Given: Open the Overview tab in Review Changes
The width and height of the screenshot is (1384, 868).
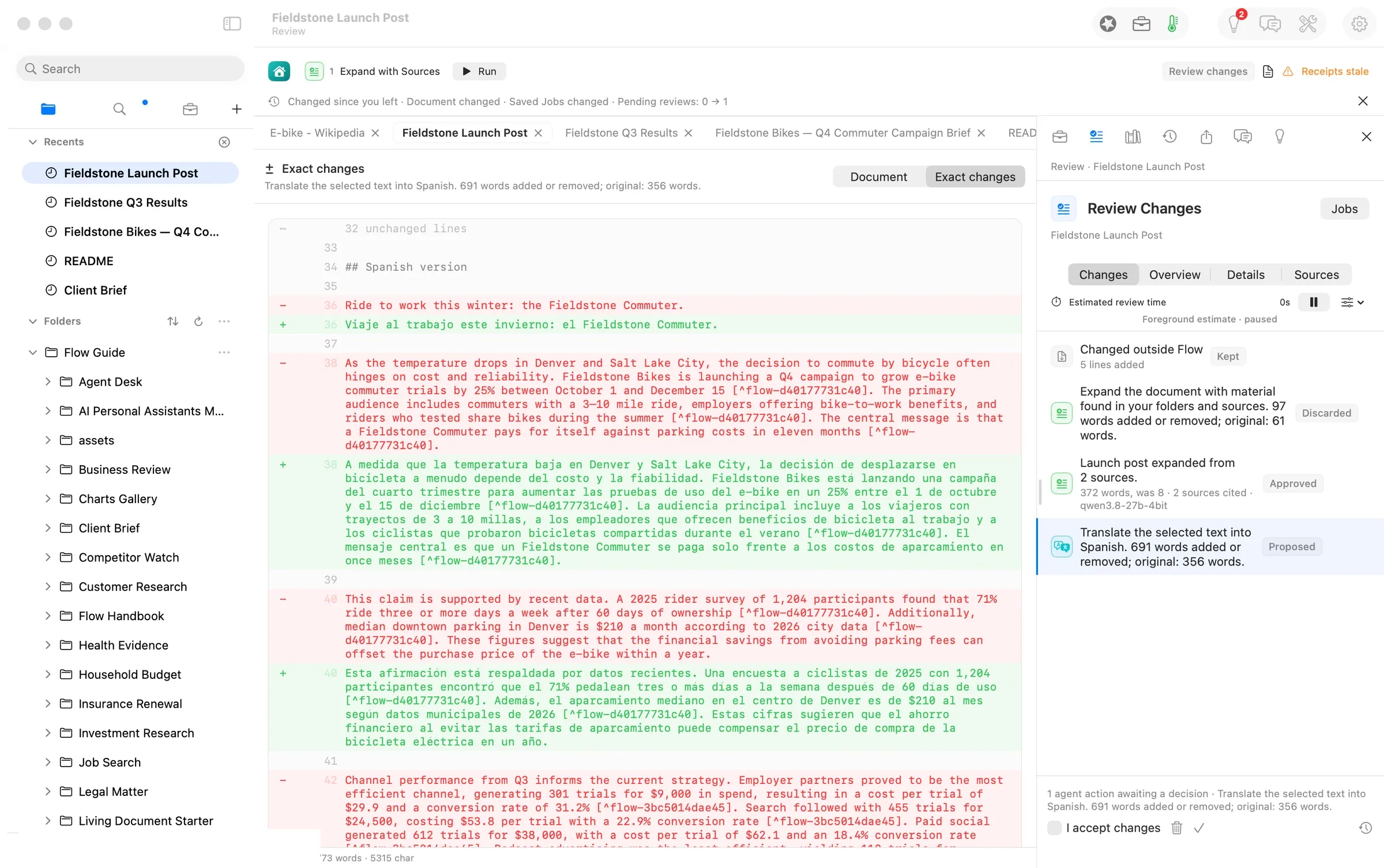Looking at the screenshot, I should coord(1174,275).
